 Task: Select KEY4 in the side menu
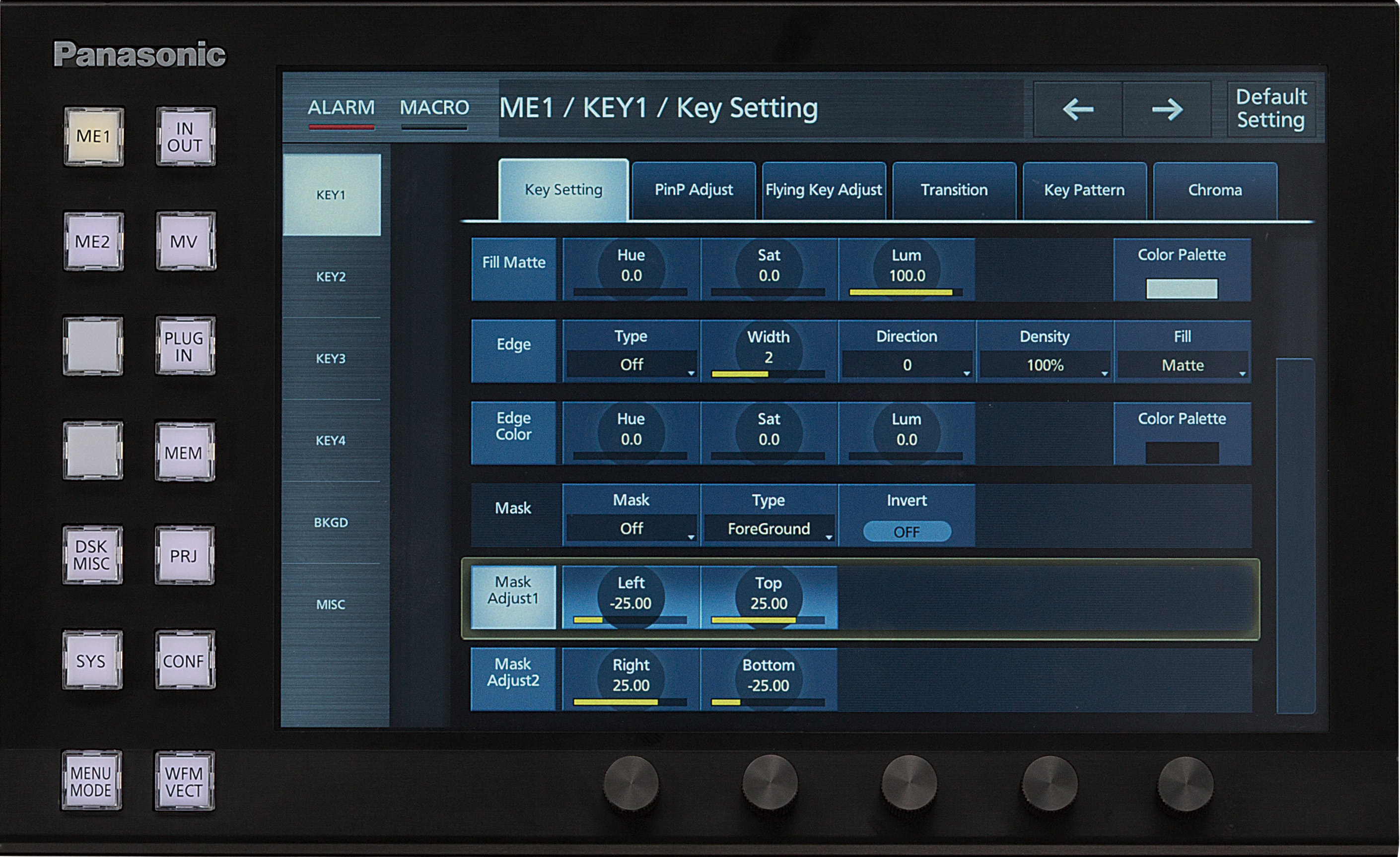332,440
